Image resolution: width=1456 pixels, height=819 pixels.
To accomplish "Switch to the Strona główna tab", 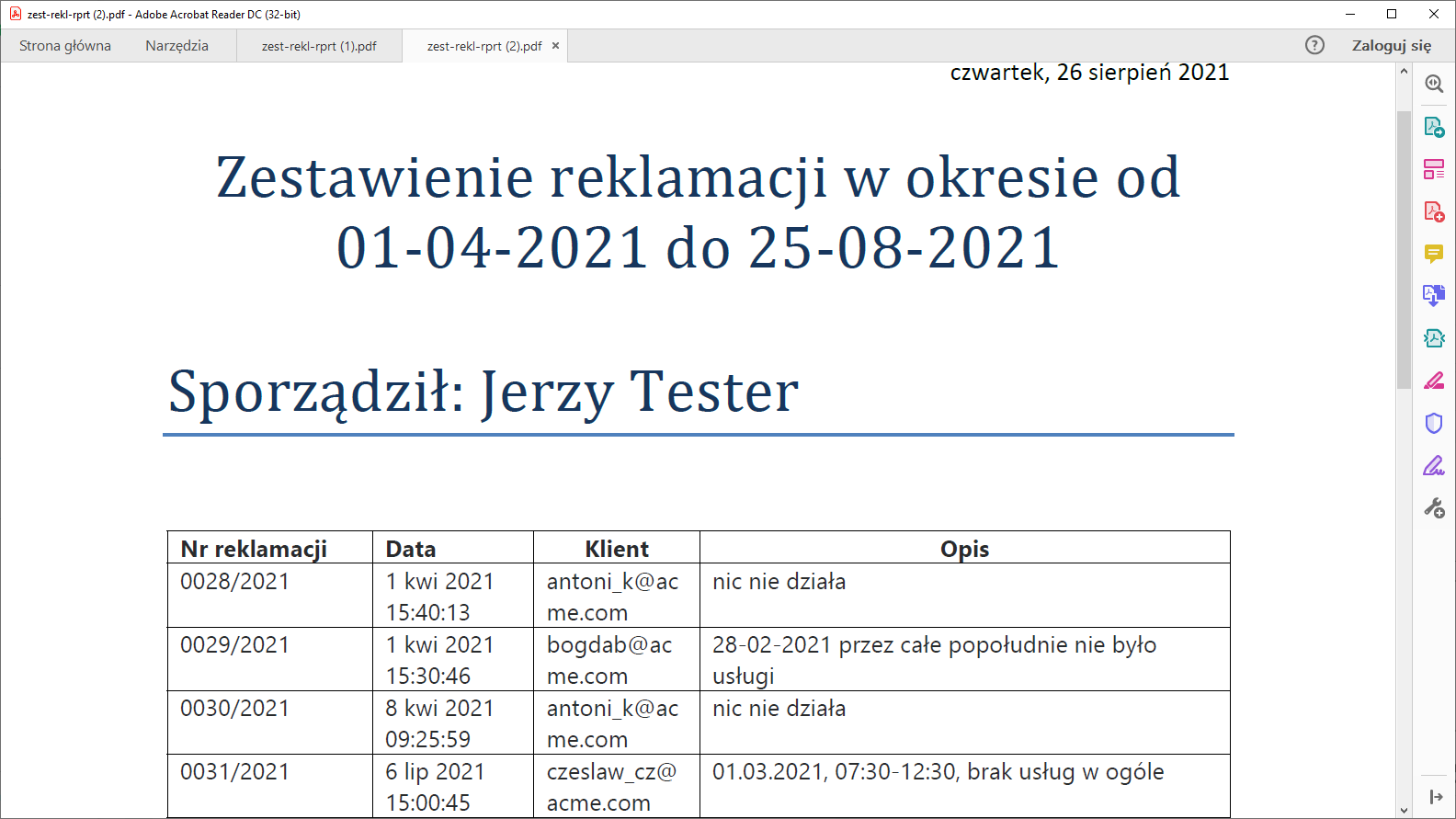I will (x=65, y=46).
